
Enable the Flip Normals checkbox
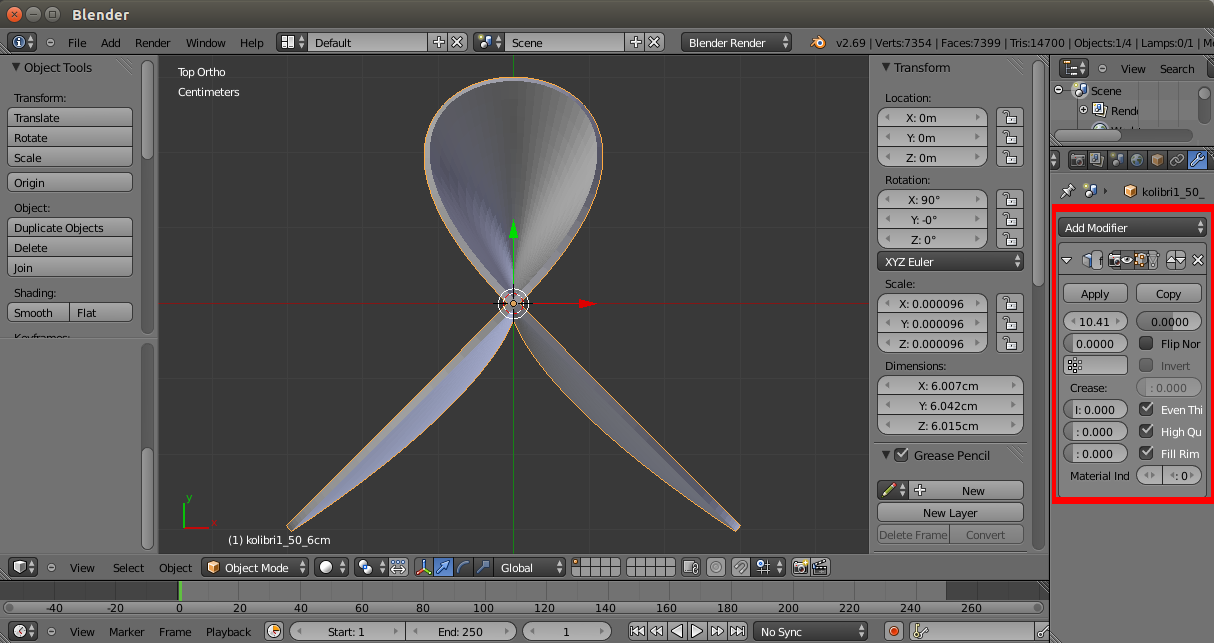[1146, 343]
